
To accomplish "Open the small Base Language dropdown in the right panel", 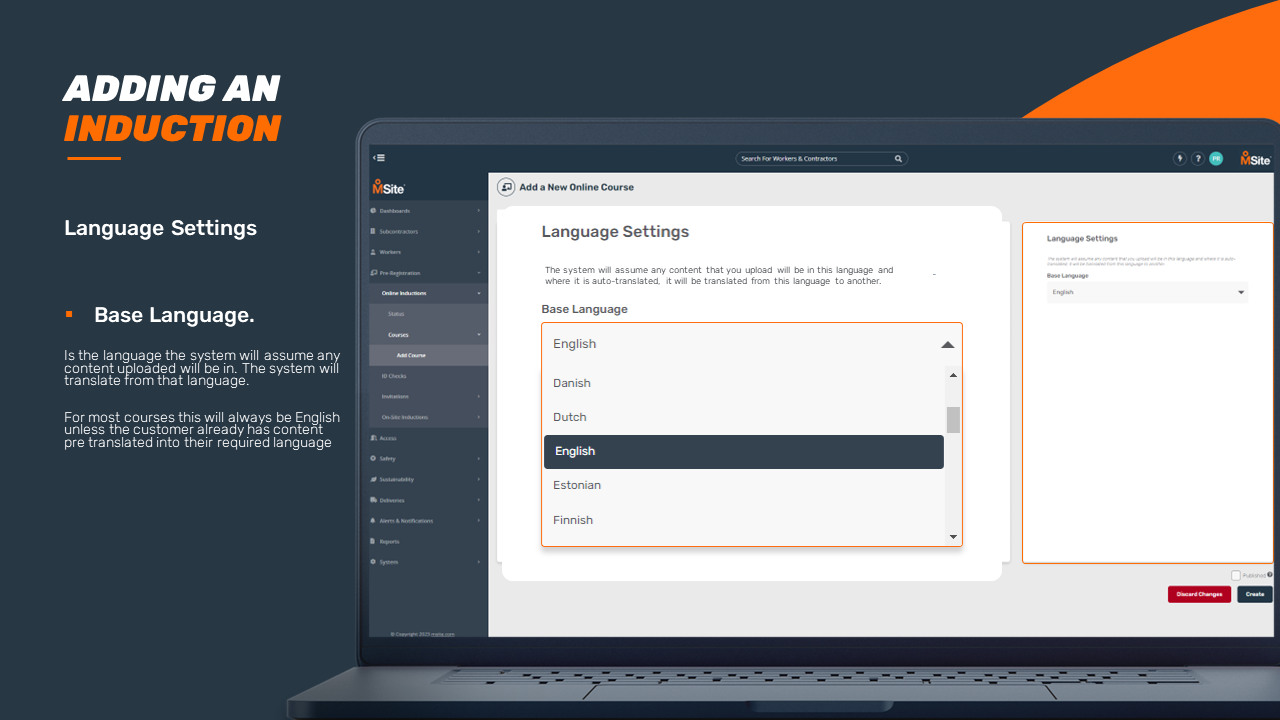I will point(1147,292).
